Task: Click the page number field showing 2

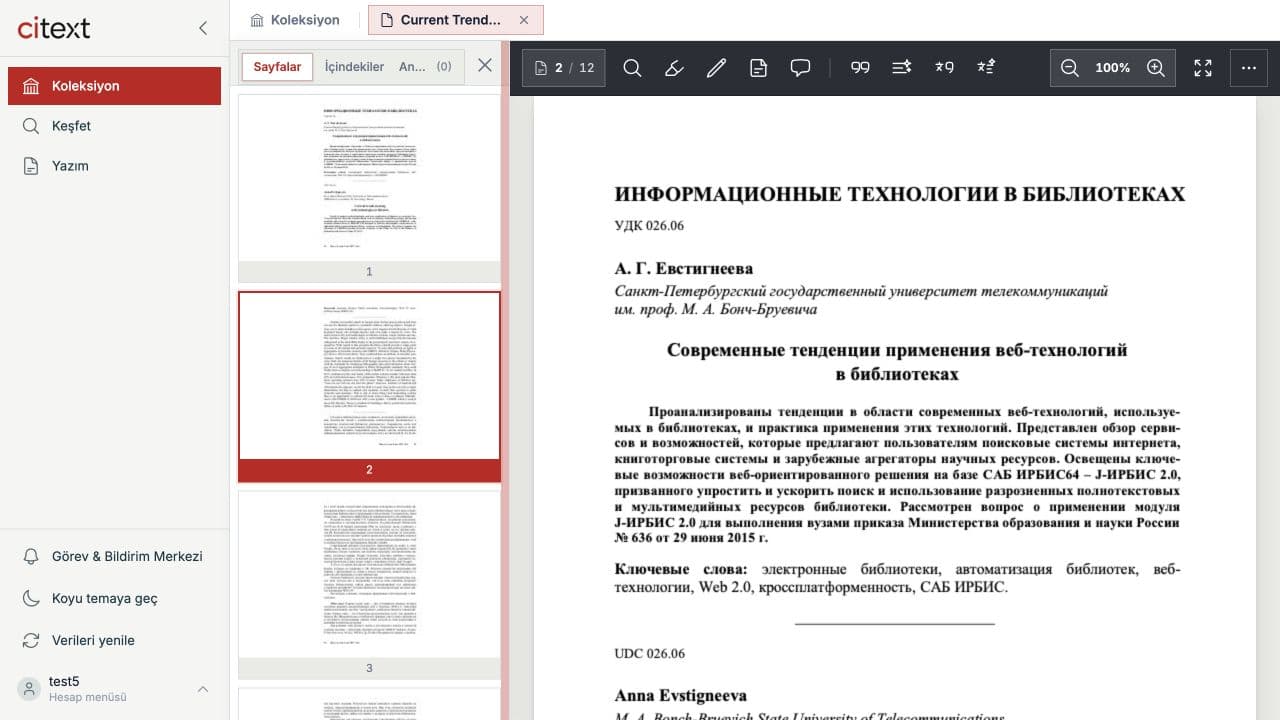Action: 559,68
